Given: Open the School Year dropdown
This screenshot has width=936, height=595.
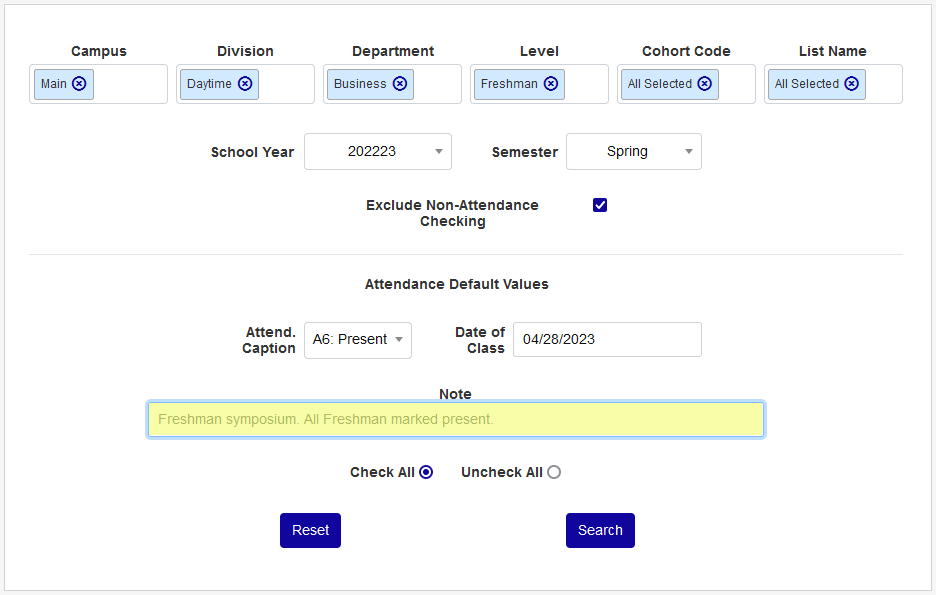Looking at the screenshot, I should coord(378,152).
